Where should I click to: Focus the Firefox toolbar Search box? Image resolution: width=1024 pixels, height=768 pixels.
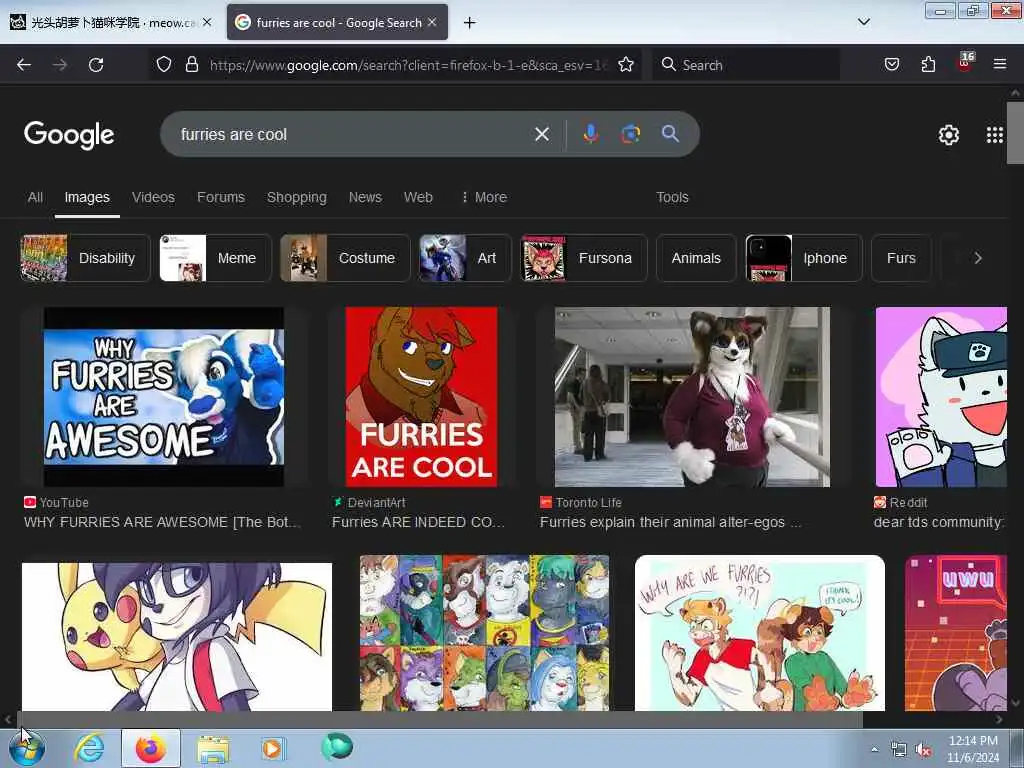point(746,65)
